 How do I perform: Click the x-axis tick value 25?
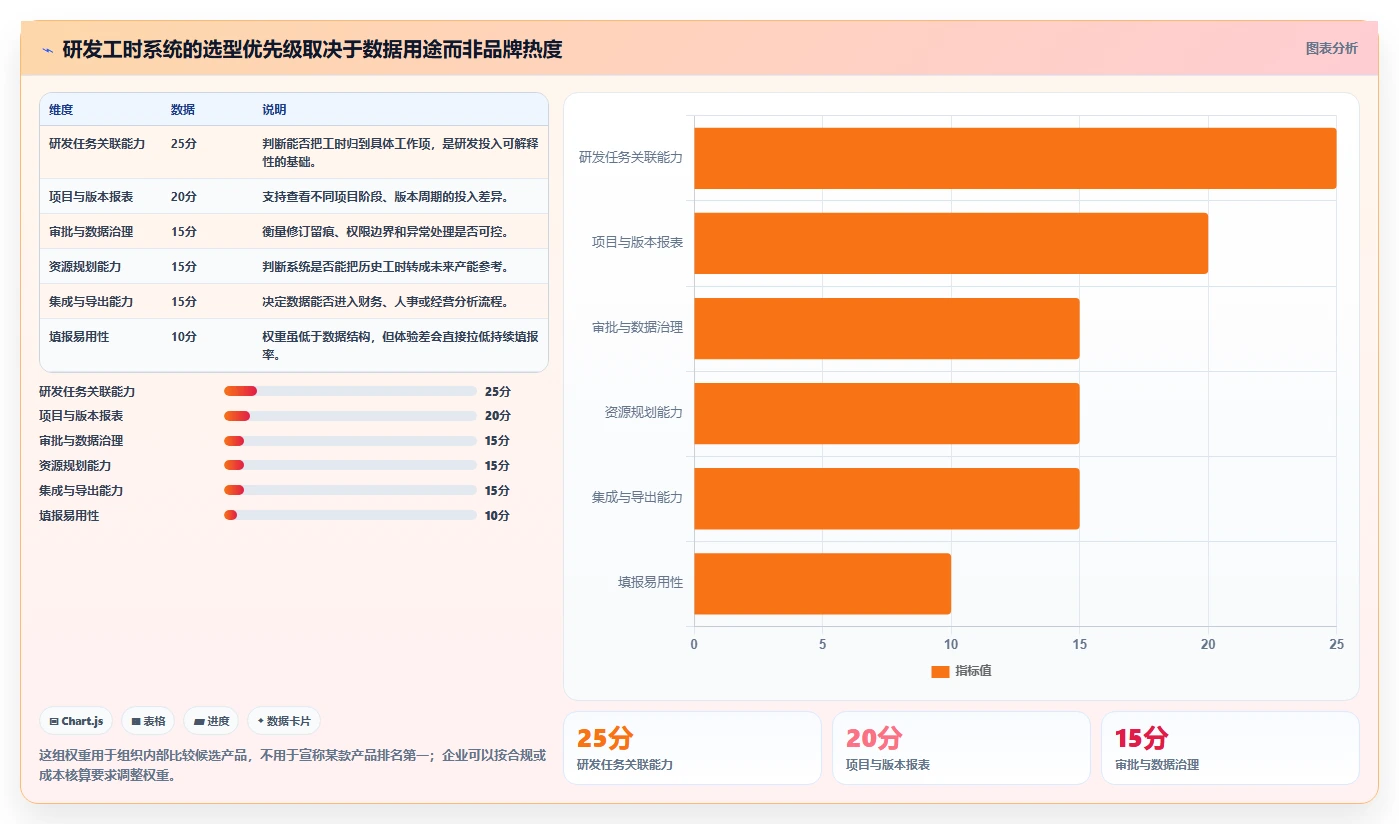point(1336,645)
